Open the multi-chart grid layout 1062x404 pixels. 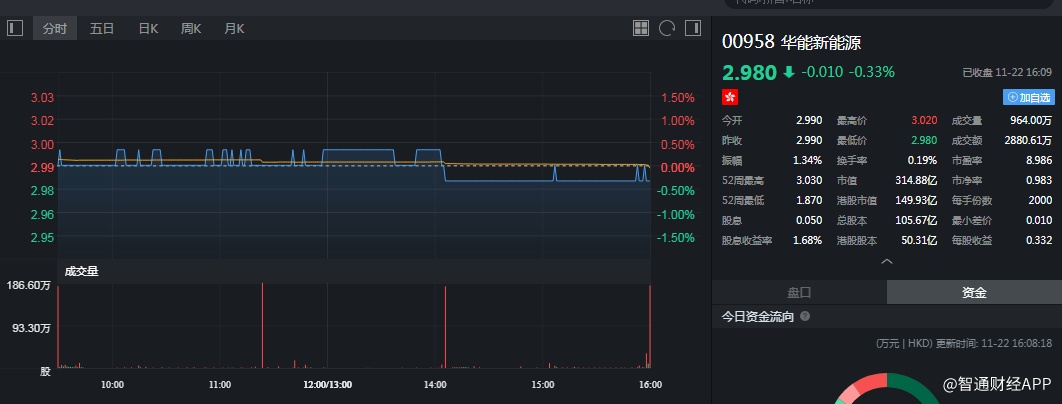point(642,28)
